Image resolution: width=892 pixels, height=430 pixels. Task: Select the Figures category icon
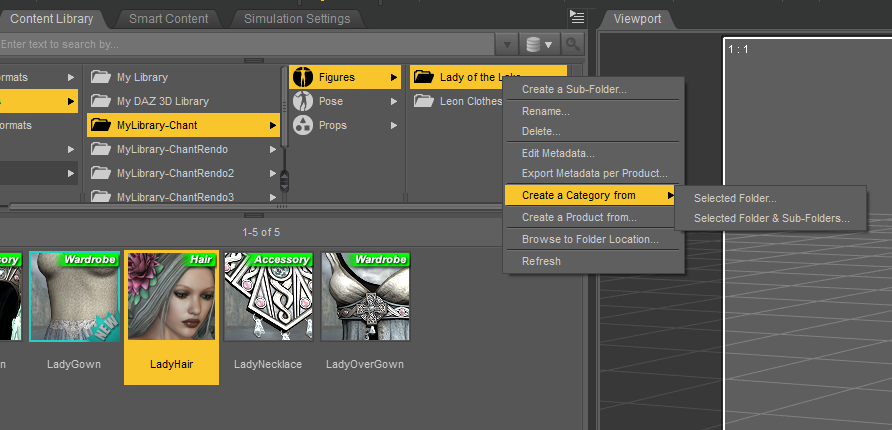tap(303, 77)
